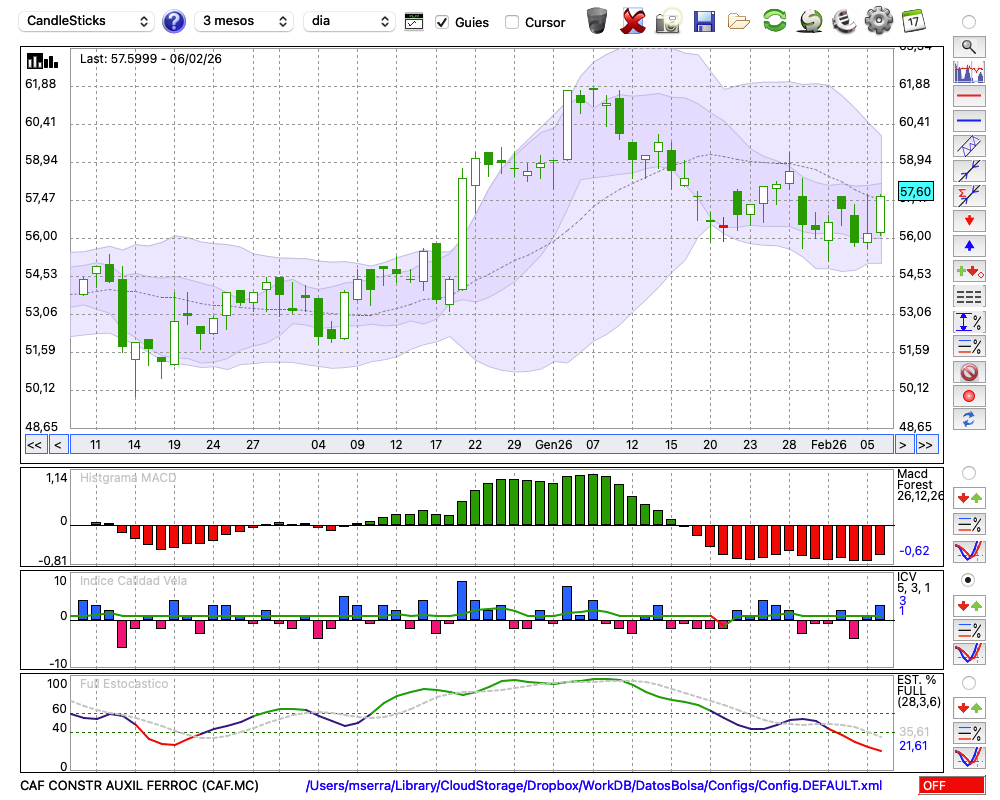Image resolution: width=1000 pixels, height=800 pixels.
Task: Open the 3 mesos period dropdown
Action: tap(243, 21)
